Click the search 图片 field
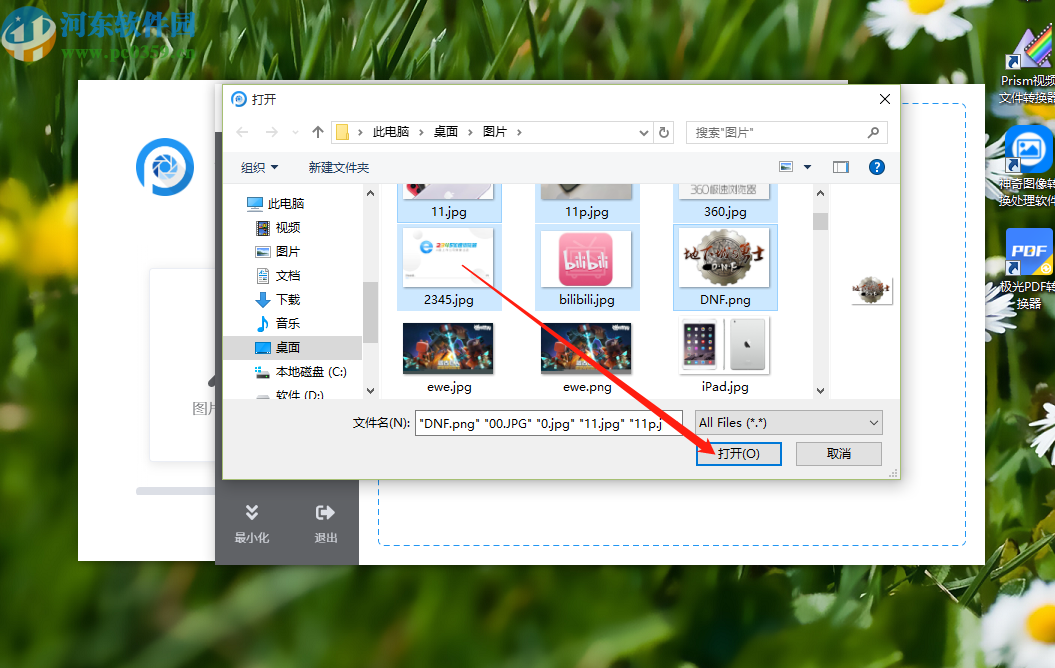This screenshot has height=668, width=1055. pyautogui.click(x=786, y=133)
